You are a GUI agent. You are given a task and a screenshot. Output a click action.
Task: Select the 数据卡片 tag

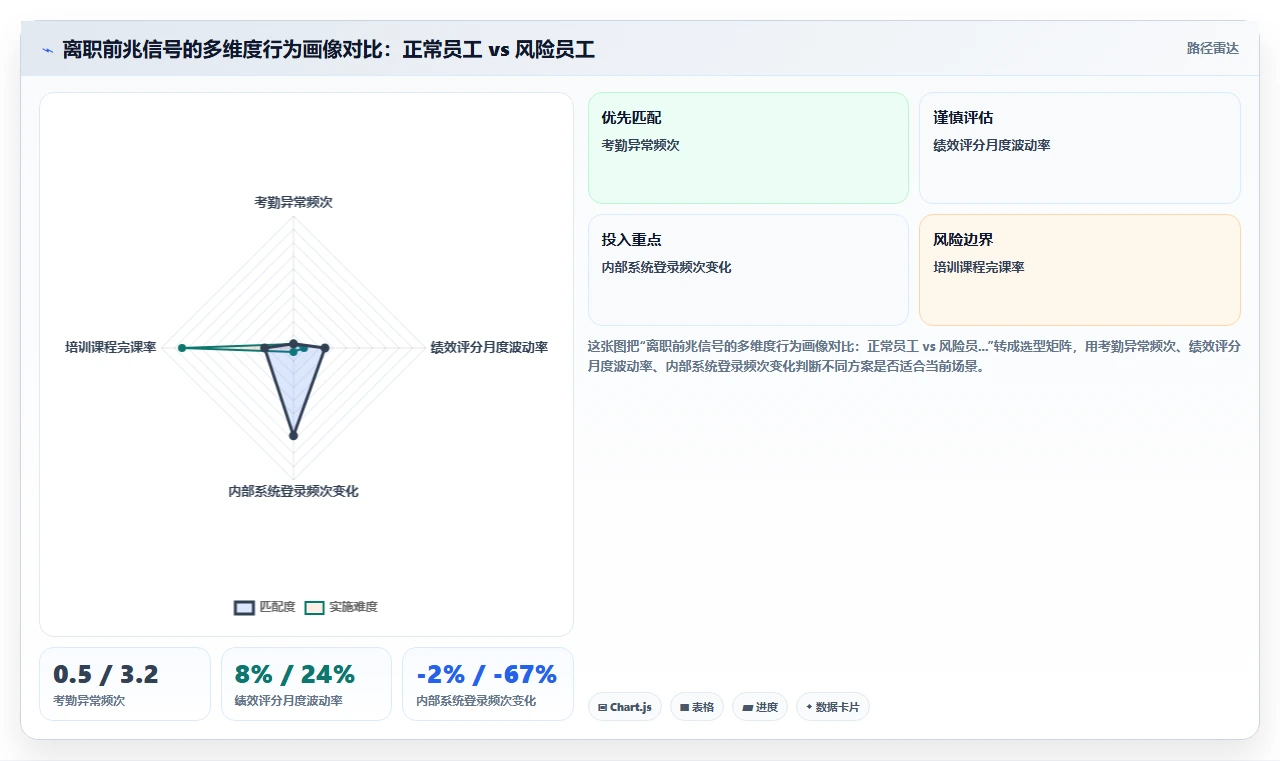(833, 707)
